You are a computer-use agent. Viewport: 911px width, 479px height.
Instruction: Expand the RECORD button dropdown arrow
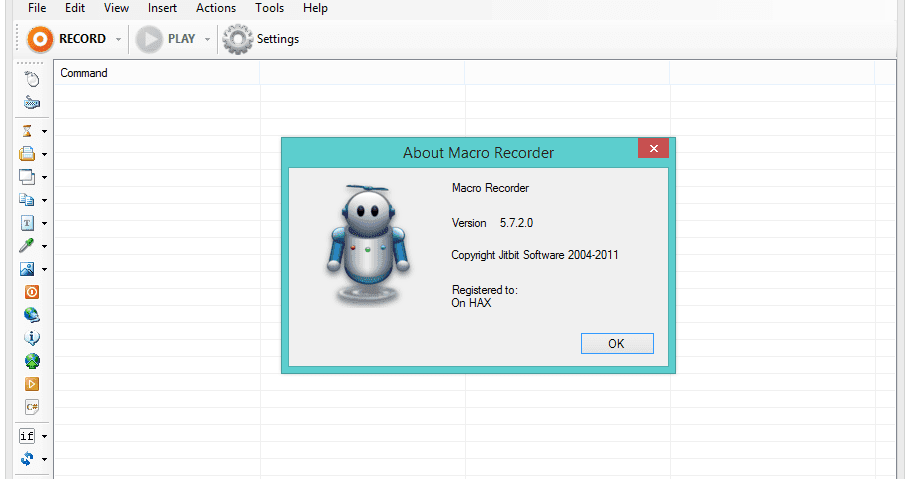coord(119,40)
